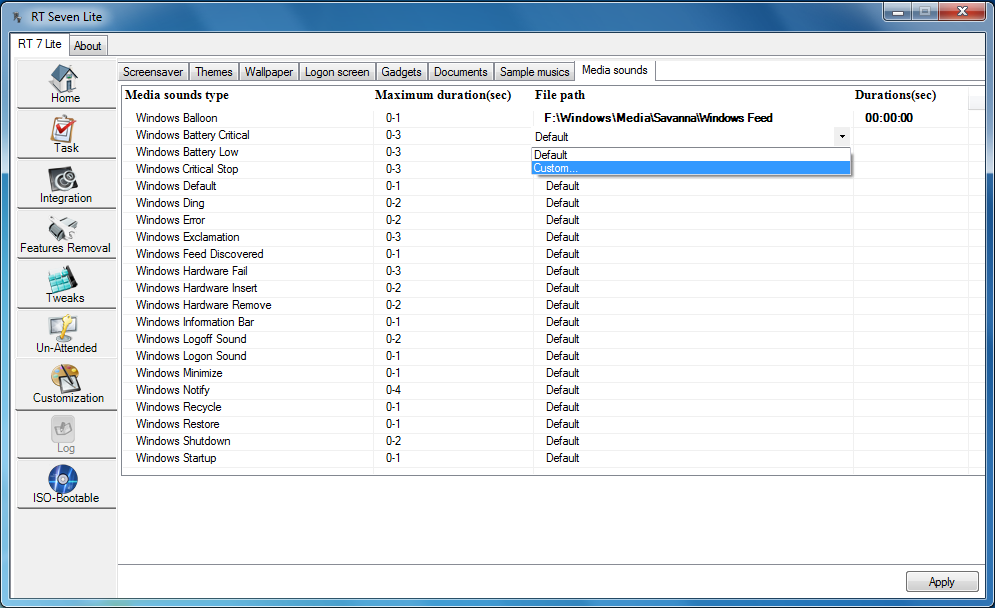Click the Default file path for Windows Notify
Viewport: 995px width, 608px height.
tap(562, 390)
